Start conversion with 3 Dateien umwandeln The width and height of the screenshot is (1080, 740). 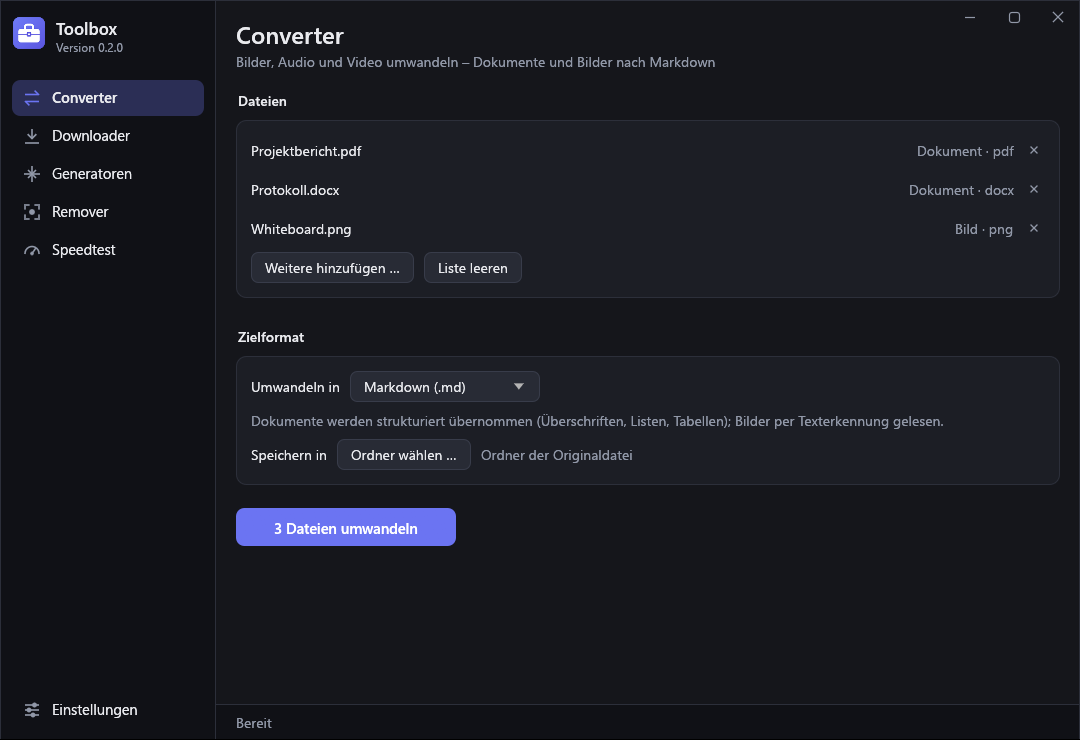(346, 527)
